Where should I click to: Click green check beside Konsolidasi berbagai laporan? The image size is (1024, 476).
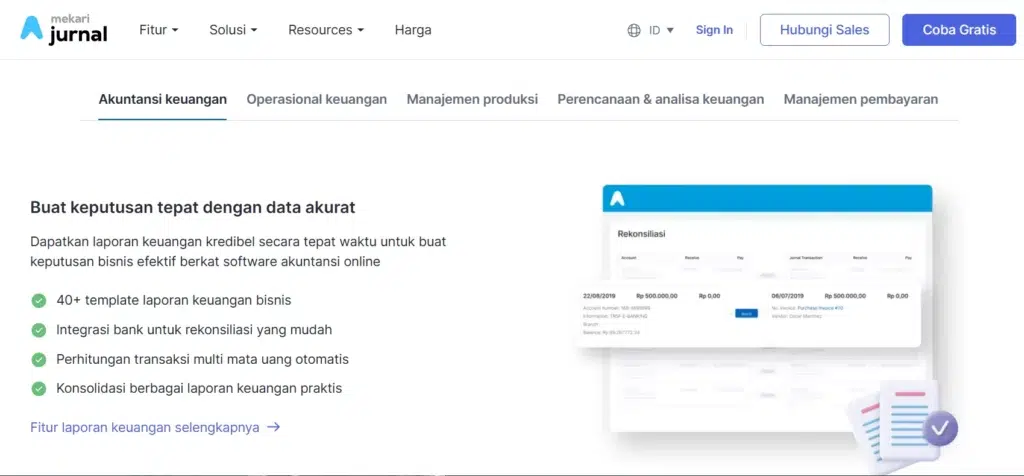39,389
